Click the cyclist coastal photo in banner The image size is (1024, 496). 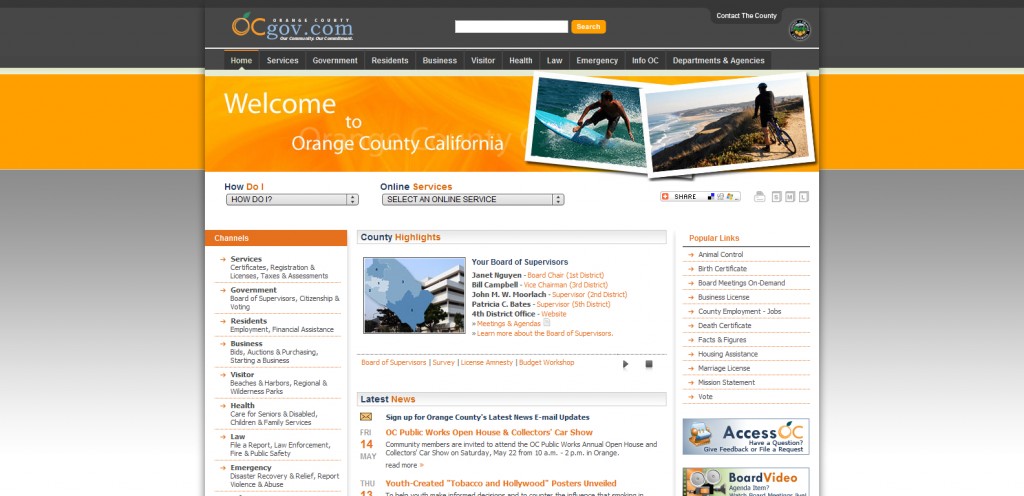[x=729, y=125]
